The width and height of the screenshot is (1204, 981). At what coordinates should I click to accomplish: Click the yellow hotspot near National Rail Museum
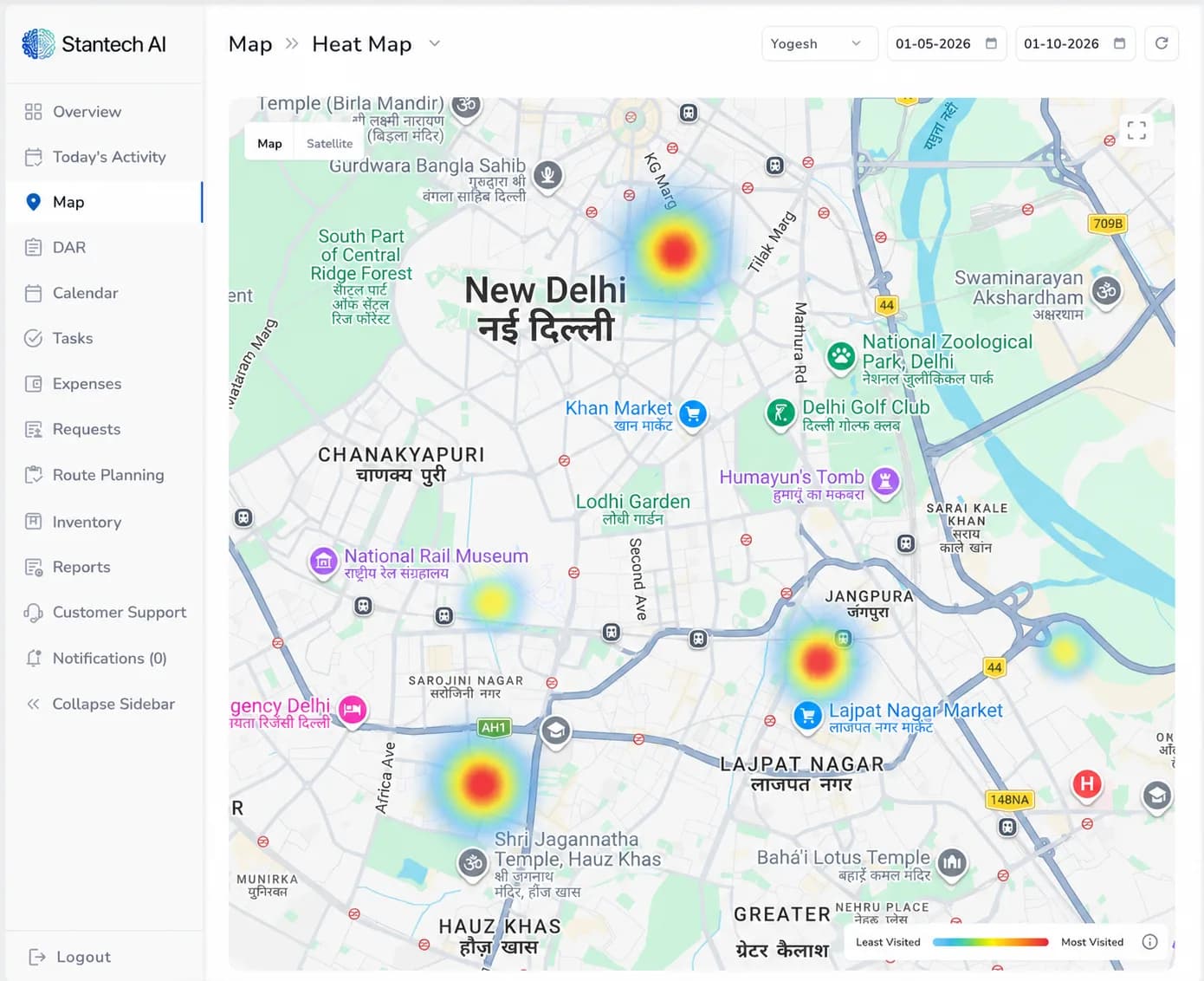point(492,601)
